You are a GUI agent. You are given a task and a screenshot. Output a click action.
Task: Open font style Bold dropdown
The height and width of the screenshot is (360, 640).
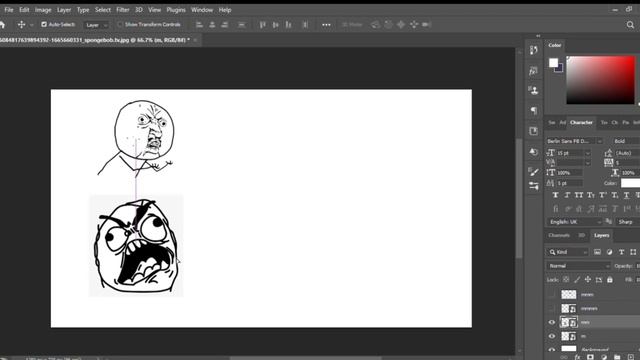coord(626,141)
